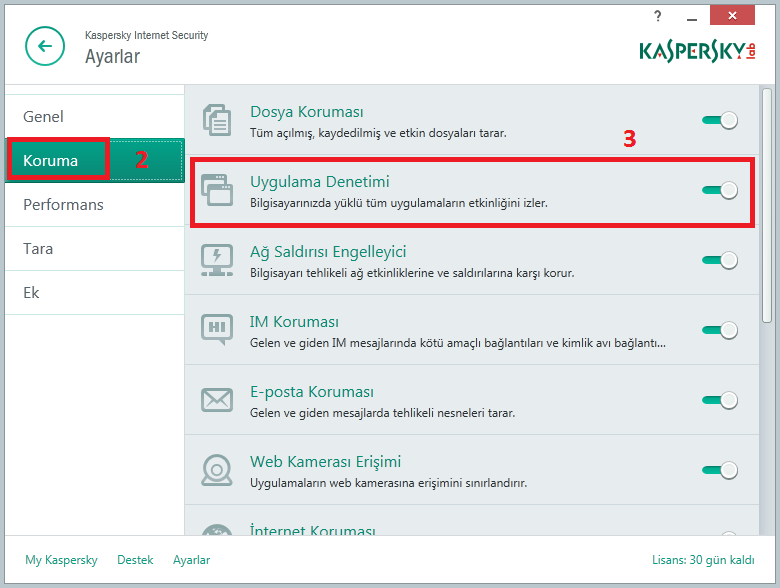Click the Uygulama Denetimi windows icon
The image size is (780, 588).
(217, 190)
